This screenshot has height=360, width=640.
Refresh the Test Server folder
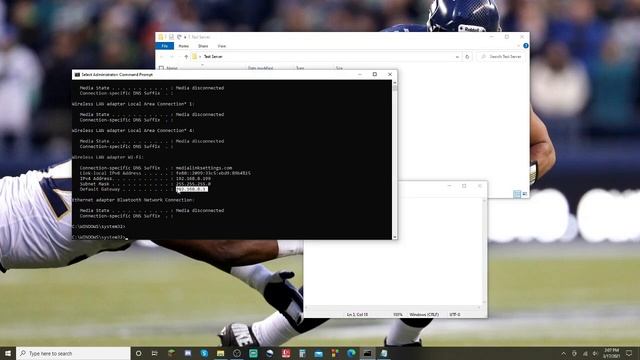coord(467,57)
